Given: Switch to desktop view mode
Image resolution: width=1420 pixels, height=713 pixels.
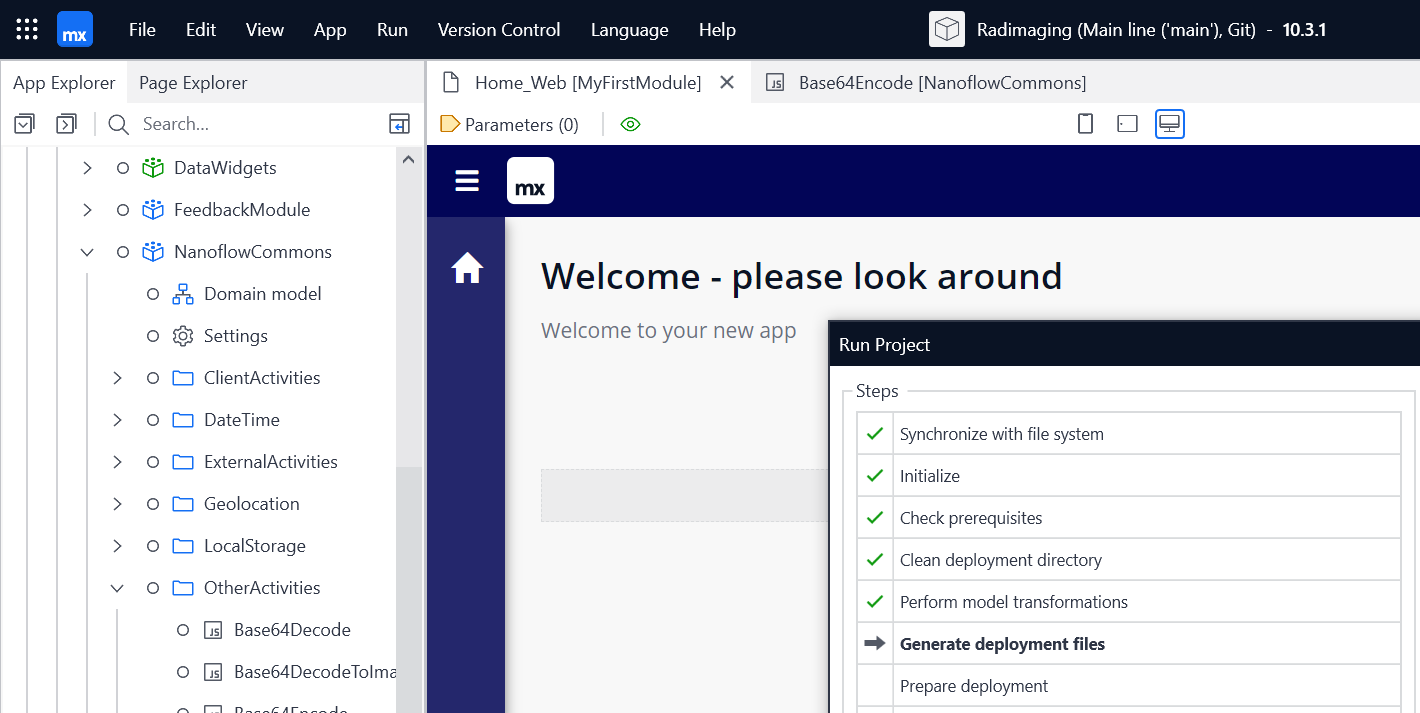Looking at the screenshot, I should point(1170,124).
